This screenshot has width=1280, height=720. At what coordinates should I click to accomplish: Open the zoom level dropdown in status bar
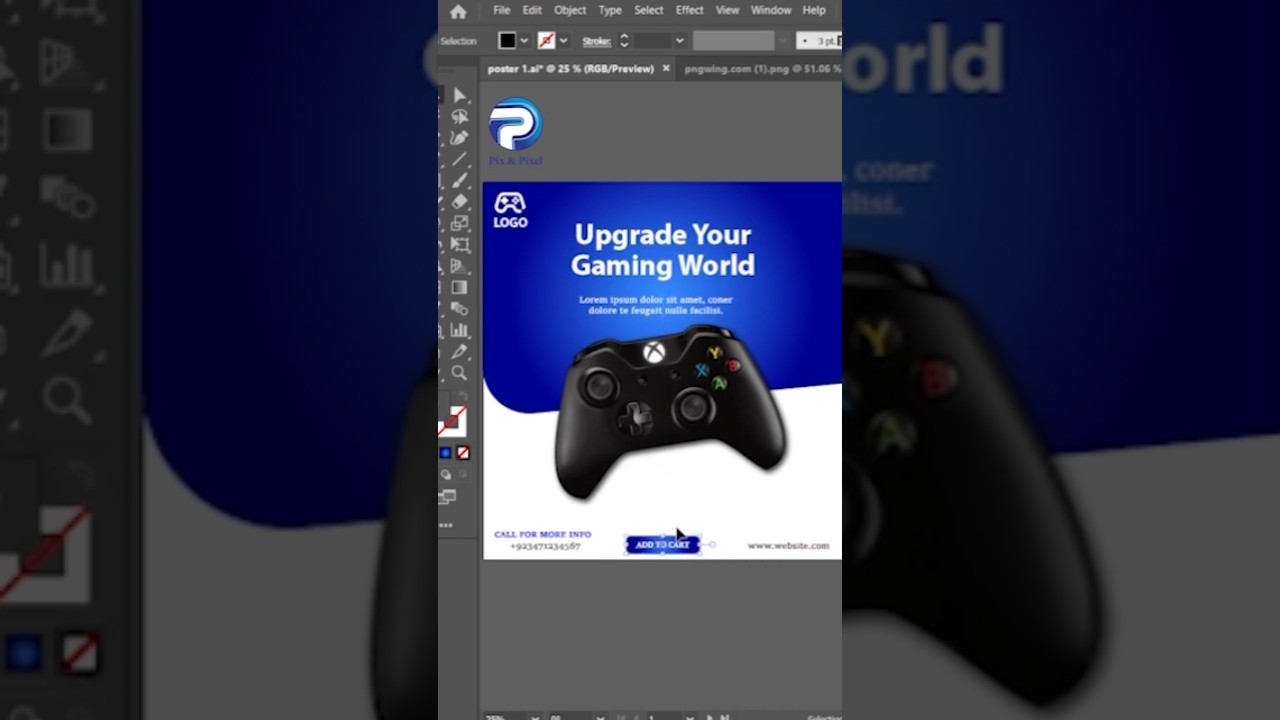[x=536, y=717]
